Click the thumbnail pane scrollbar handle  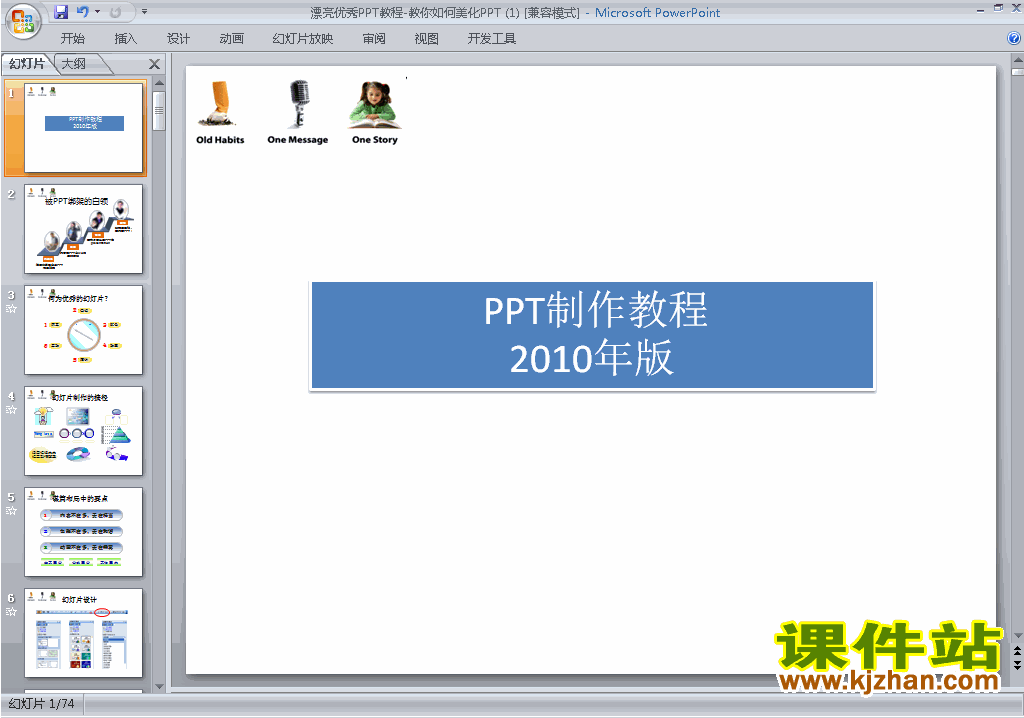tap(159, 110)
